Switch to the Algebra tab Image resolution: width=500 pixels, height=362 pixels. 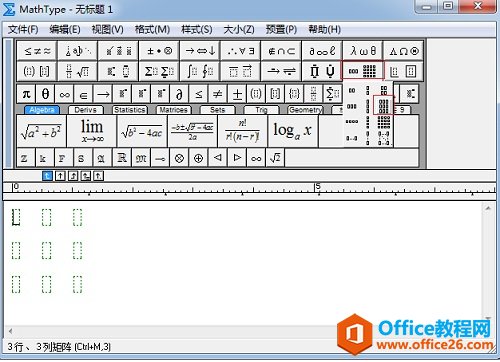coord(42,110)
